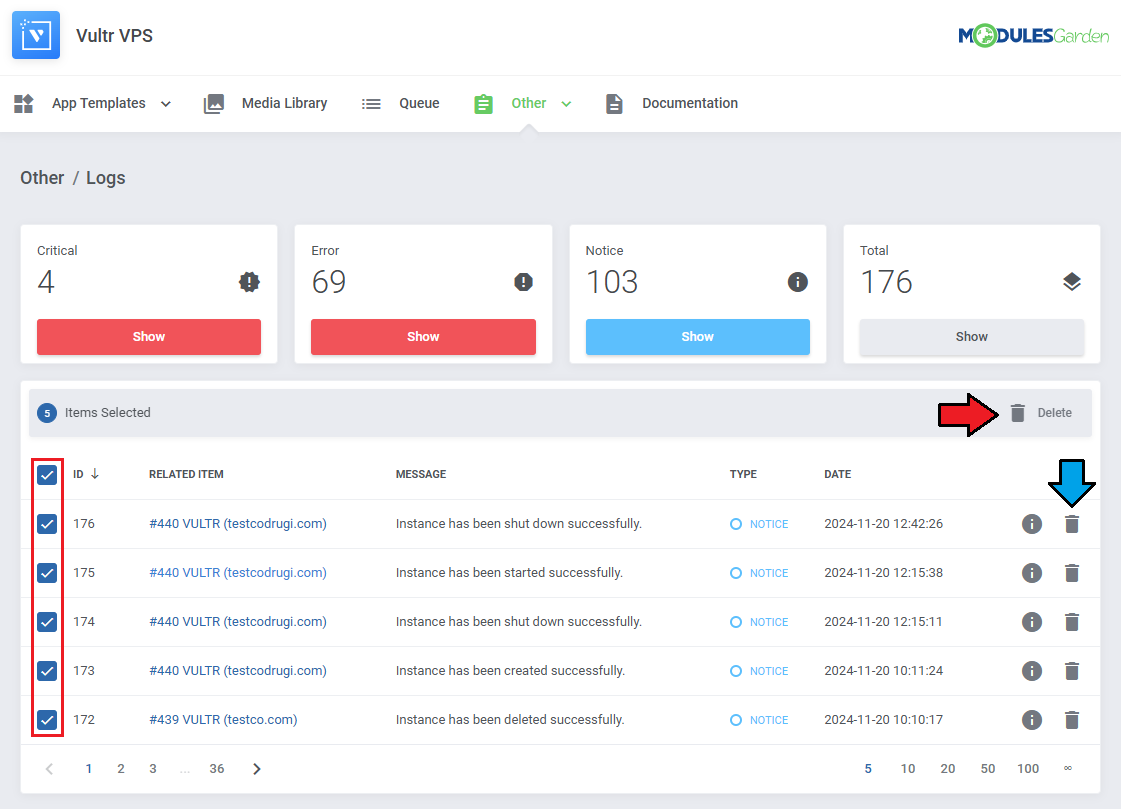Toggle the select-all header checkbox
Viewport: 1121px width, 809px height.
(47, 475)
